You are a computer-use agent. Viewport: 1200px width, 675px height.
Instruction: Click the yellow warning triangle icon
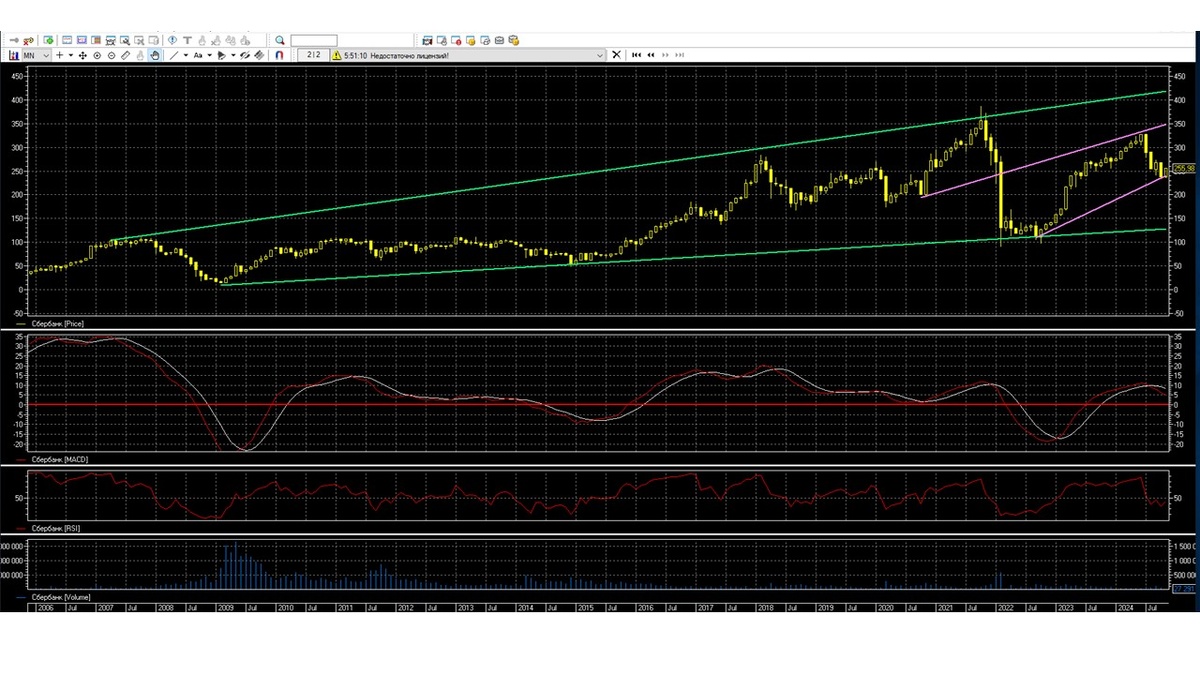click(x=336, y=55)
